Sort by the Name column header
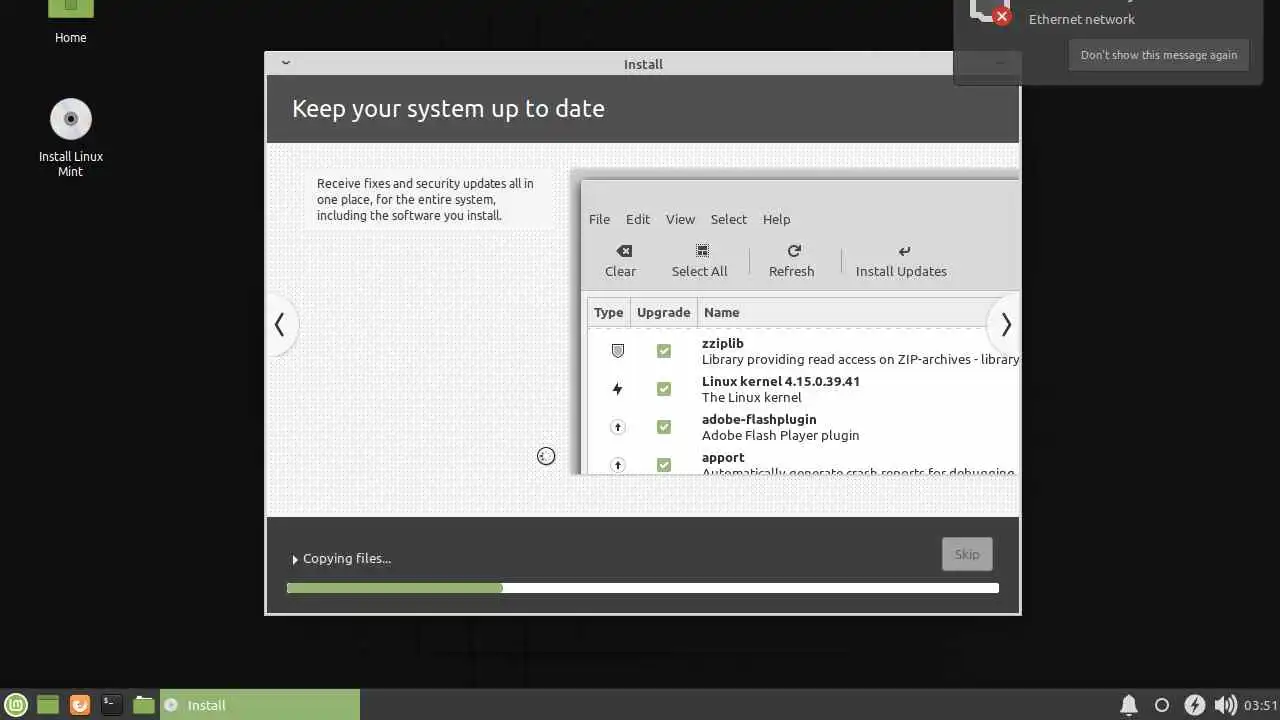 pyautogui.click(x=721, y=312)
